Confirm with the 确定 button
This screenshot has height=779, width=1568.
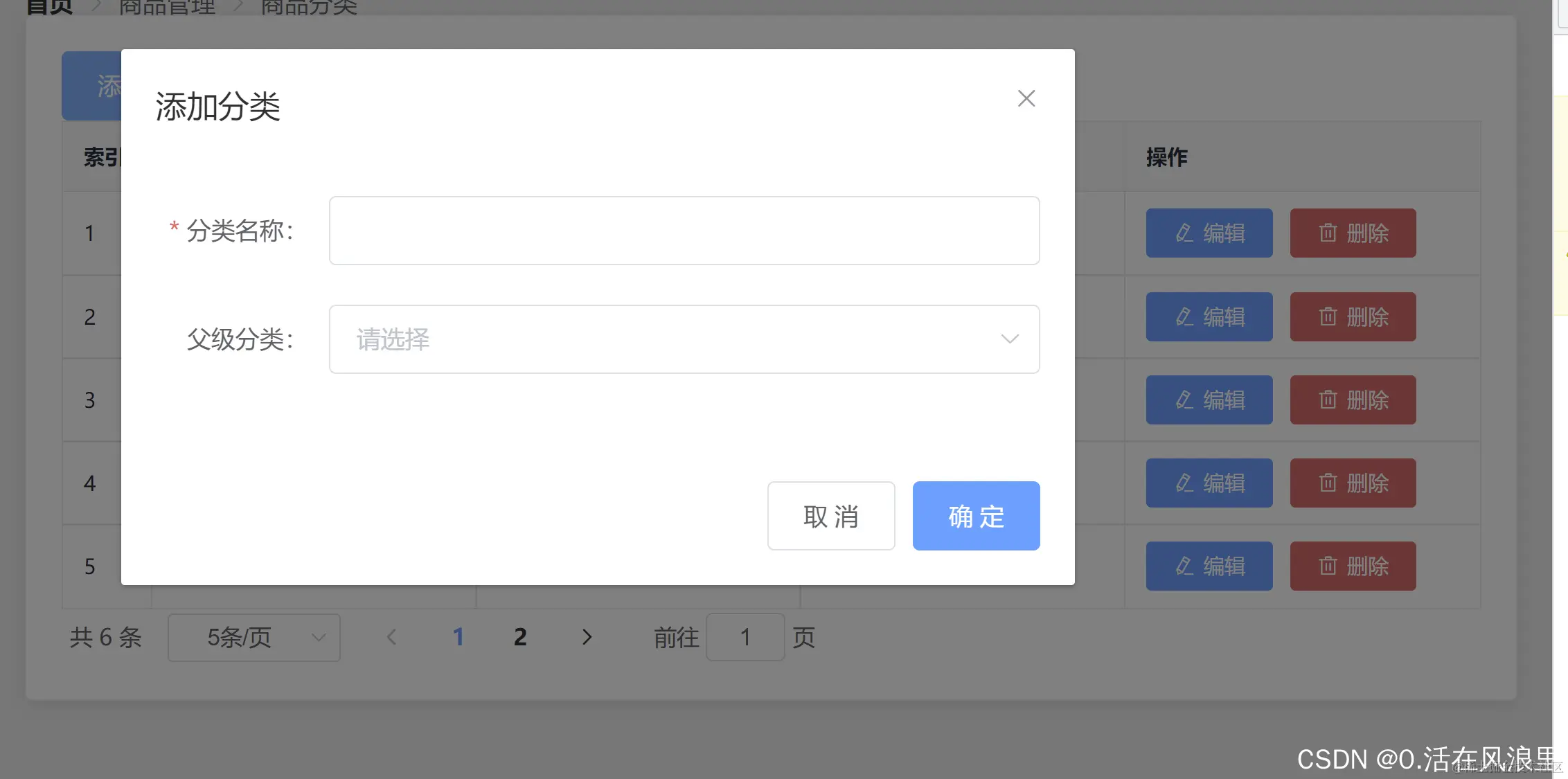[975, 516]
